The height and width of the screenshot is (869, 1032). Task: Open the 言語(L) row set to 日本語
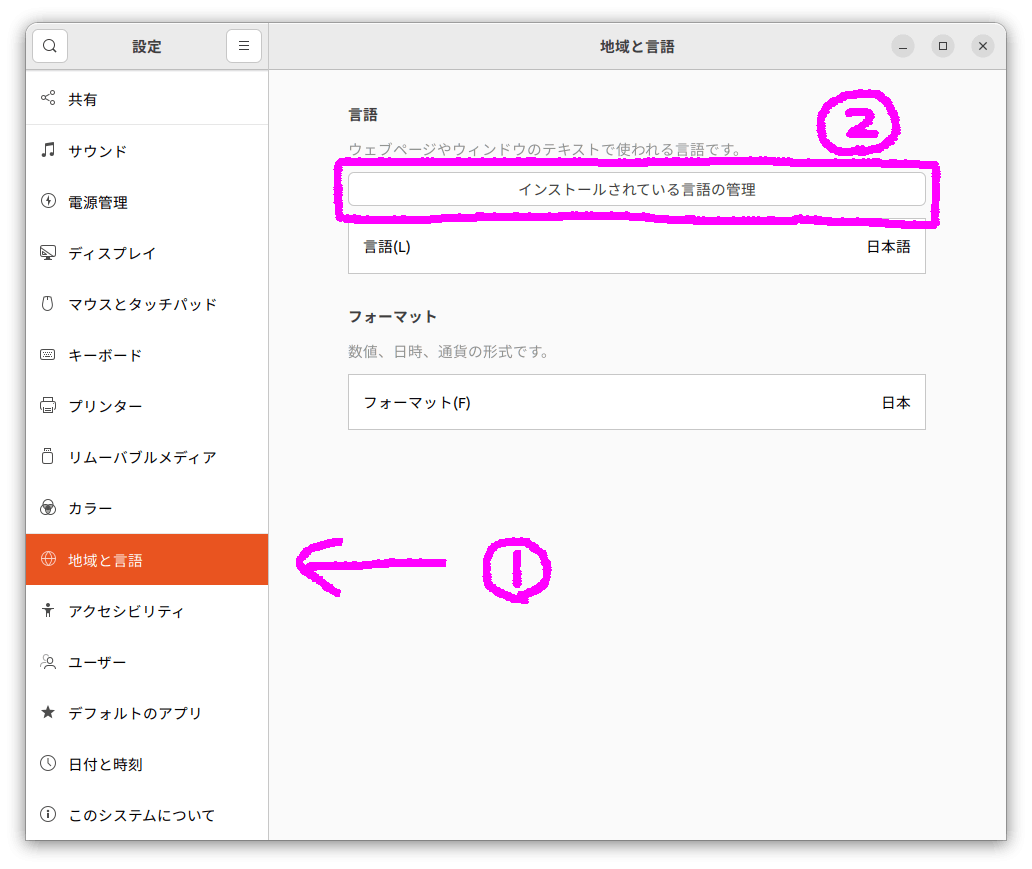[636, 247]
